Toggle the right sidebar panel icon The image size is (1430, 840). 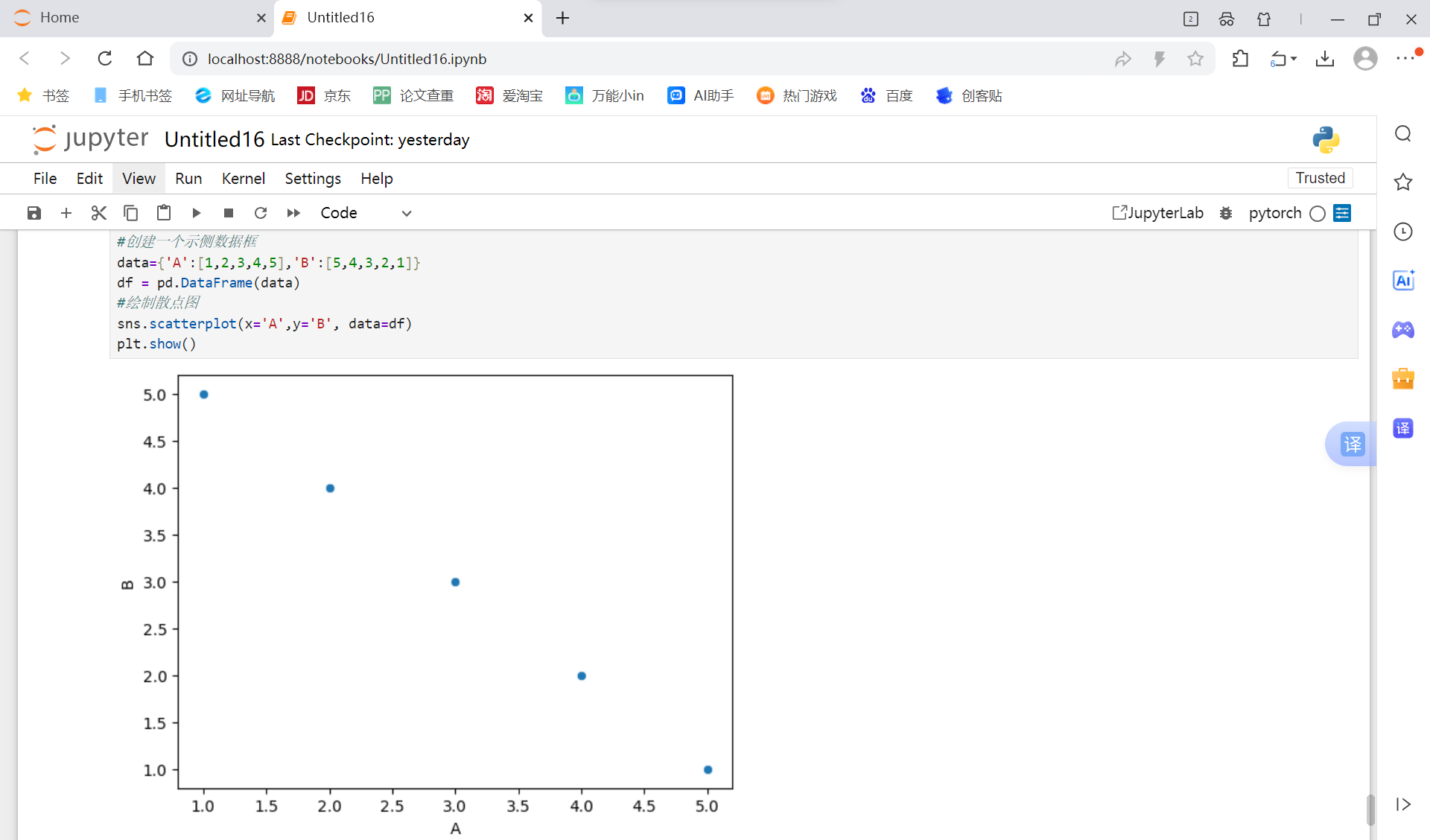coord(1342,213)
